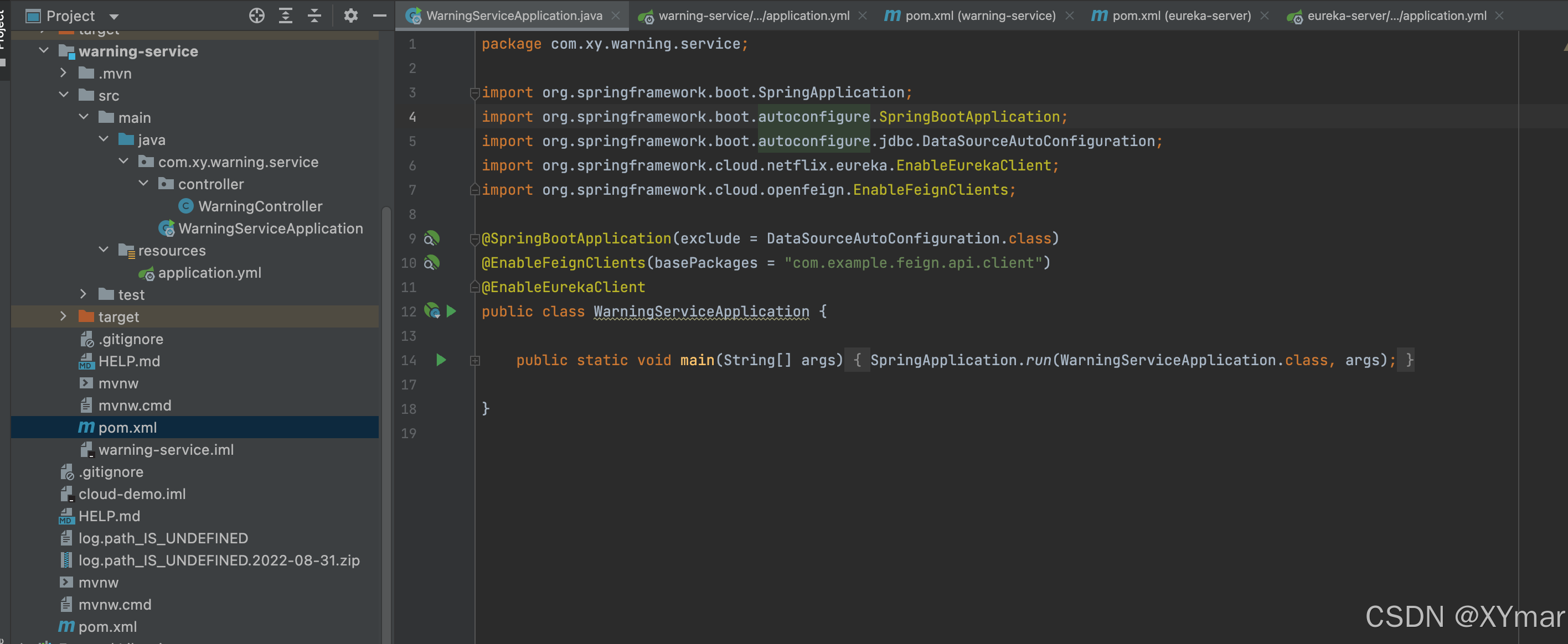Collapse the controller package

click(143, 183)
